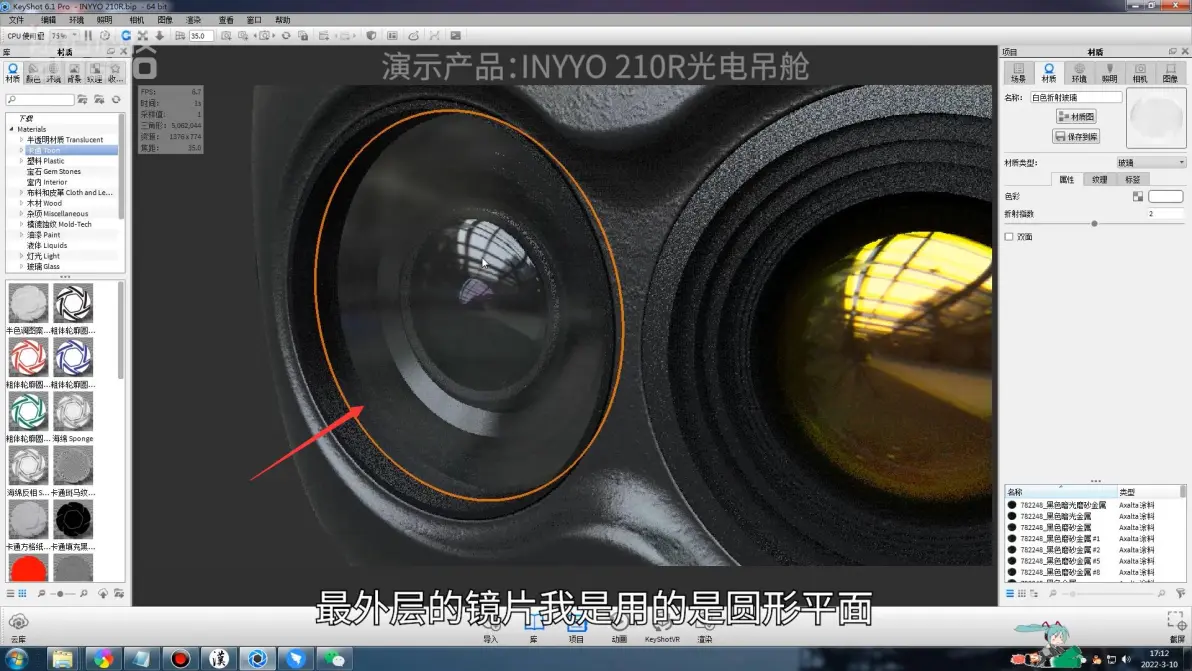
Task: Click the performance mode clock icon
Action: [x=105, y=36]
